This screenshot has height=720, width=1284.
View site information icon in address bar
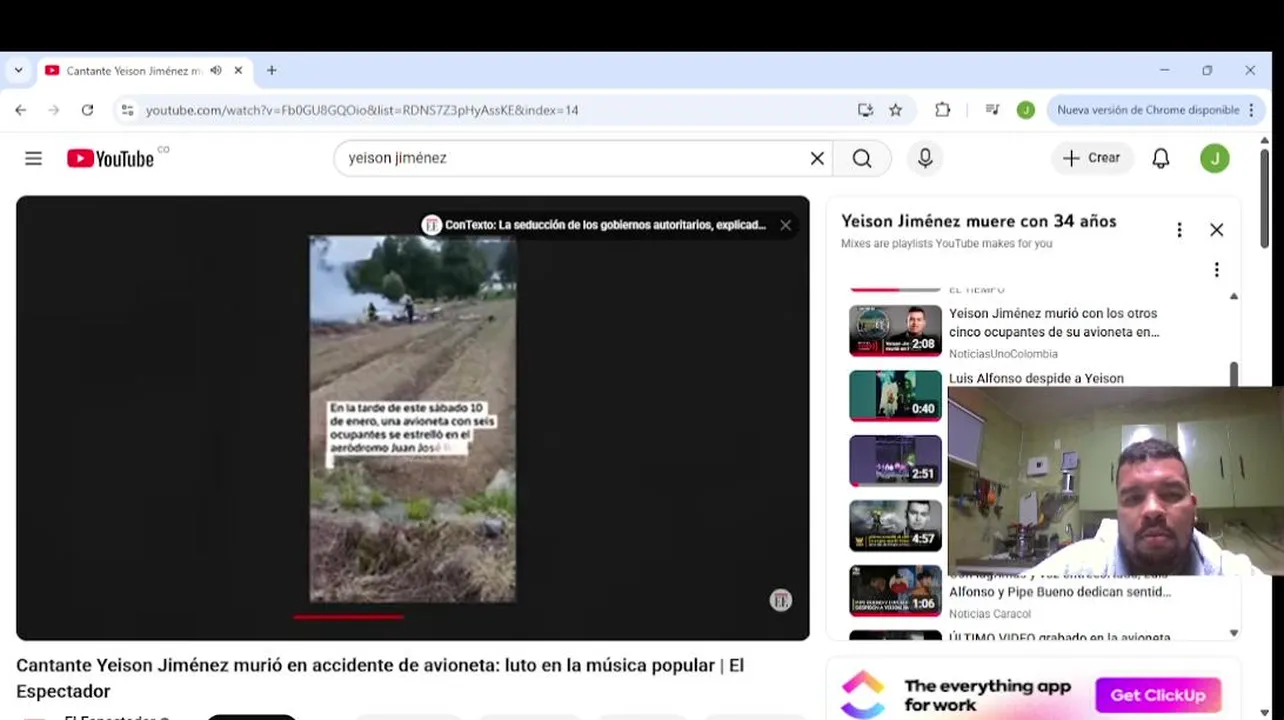[127, 110]
